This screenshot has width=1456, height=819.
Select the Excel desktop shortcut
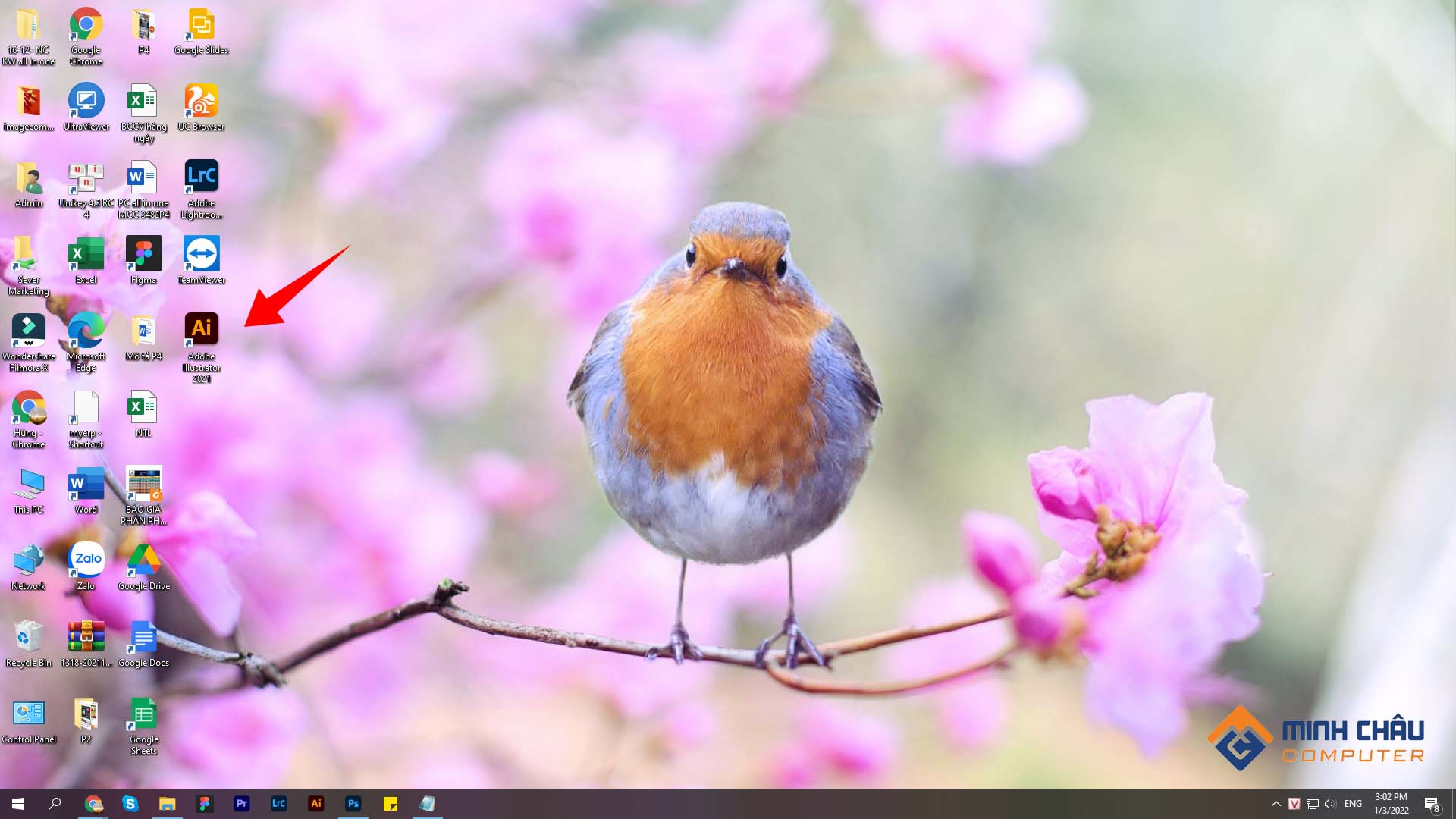coord(86,261)
